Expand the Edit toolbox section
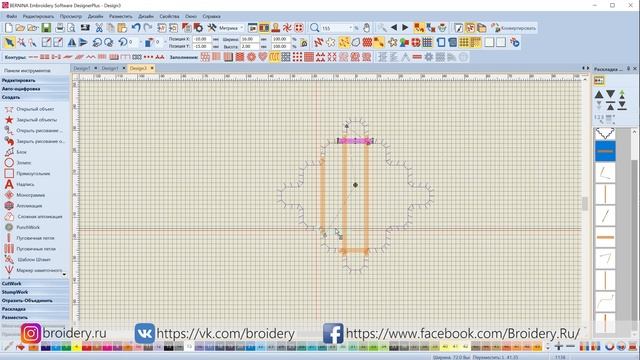Screen dimensions: 640x360 (35, 80)
